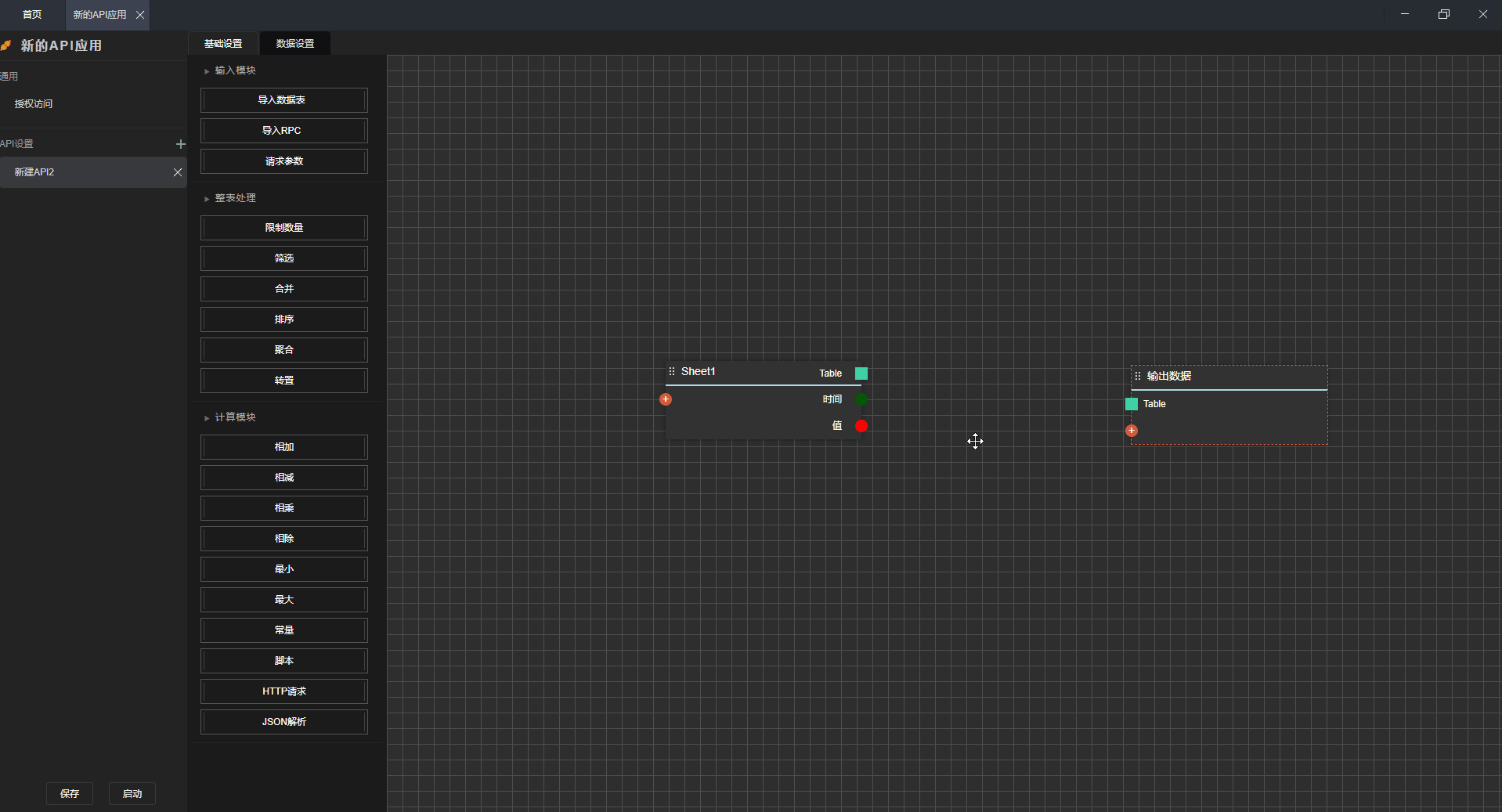Image resolution: width=1502 pixels, height=812 pixels.
Task: Select the 时间 green output port
Action: [861, 399]
